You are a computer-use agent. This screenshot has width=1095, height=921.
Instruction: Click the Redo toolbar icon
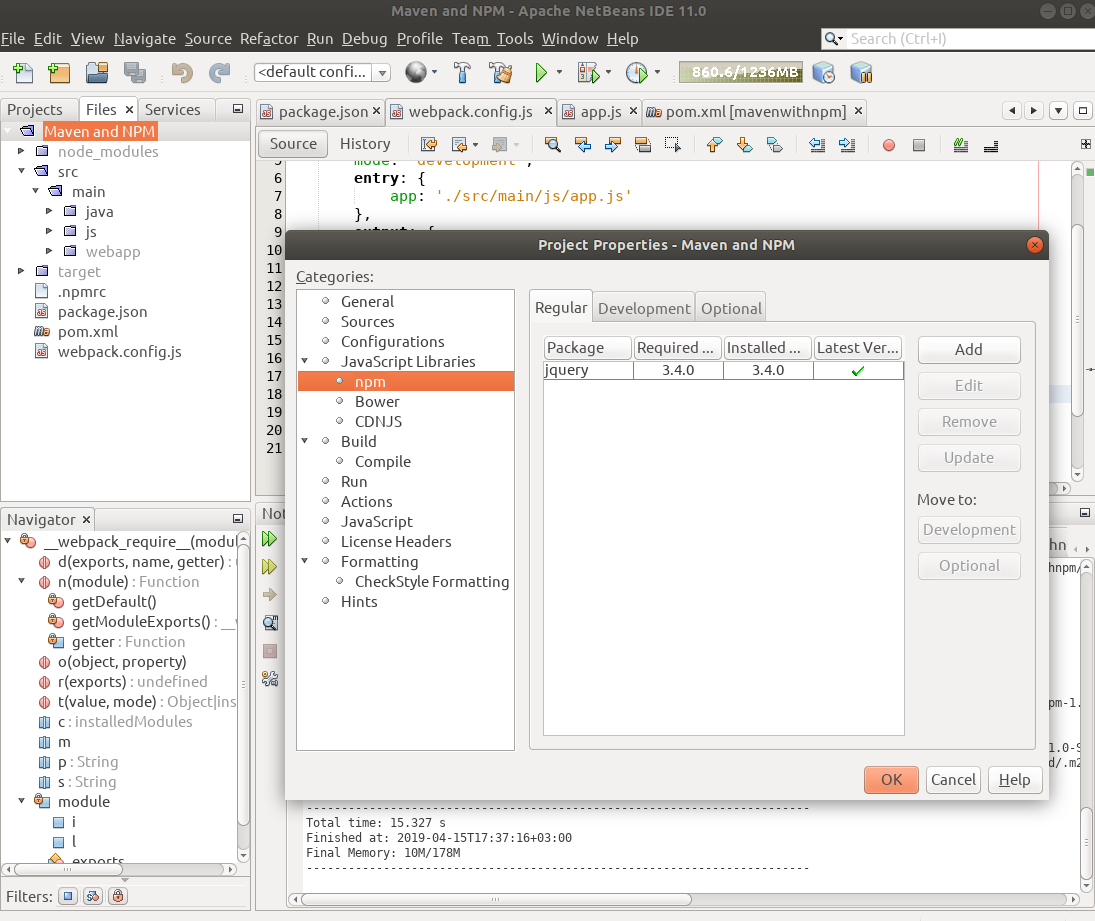pos(219,73)
